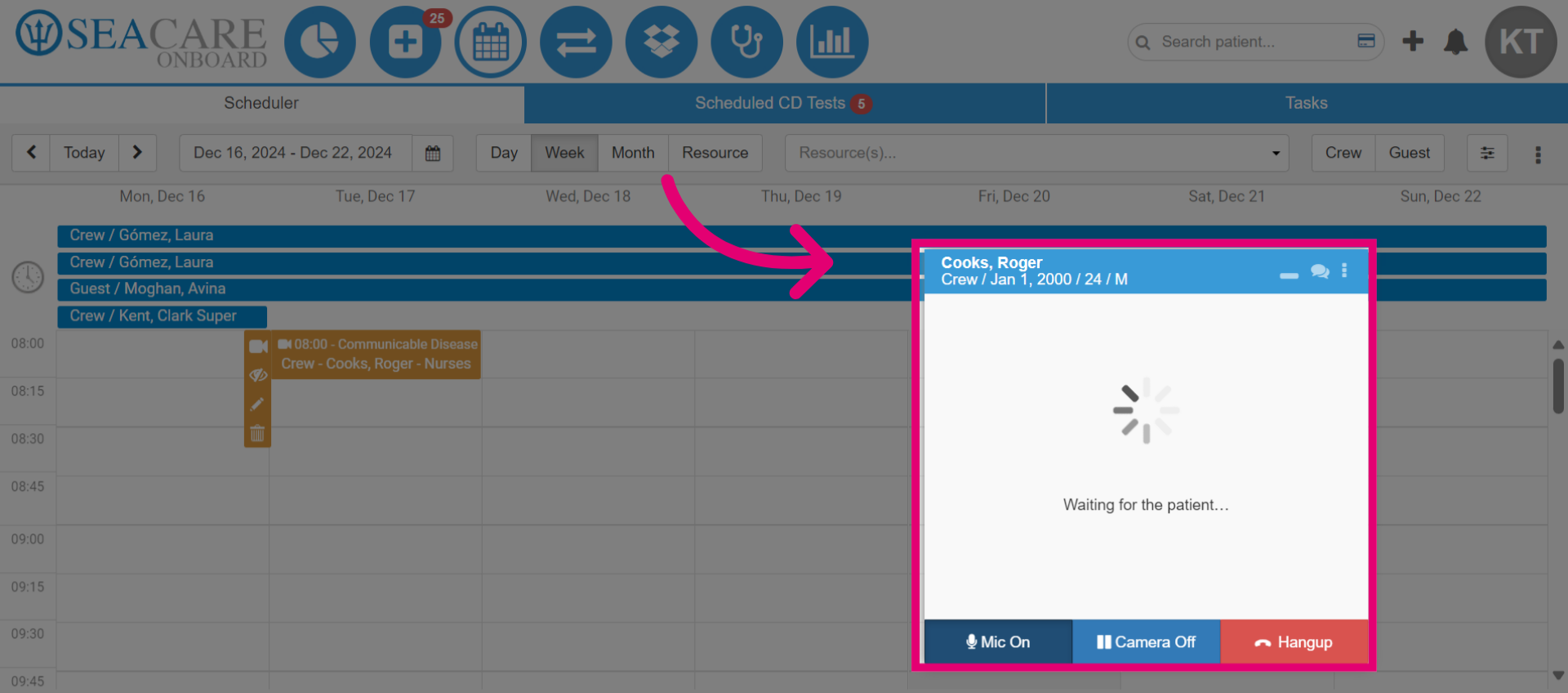Click the plus add-patient icon
The image size is (1568, 693).
[x=1413, y=41]
